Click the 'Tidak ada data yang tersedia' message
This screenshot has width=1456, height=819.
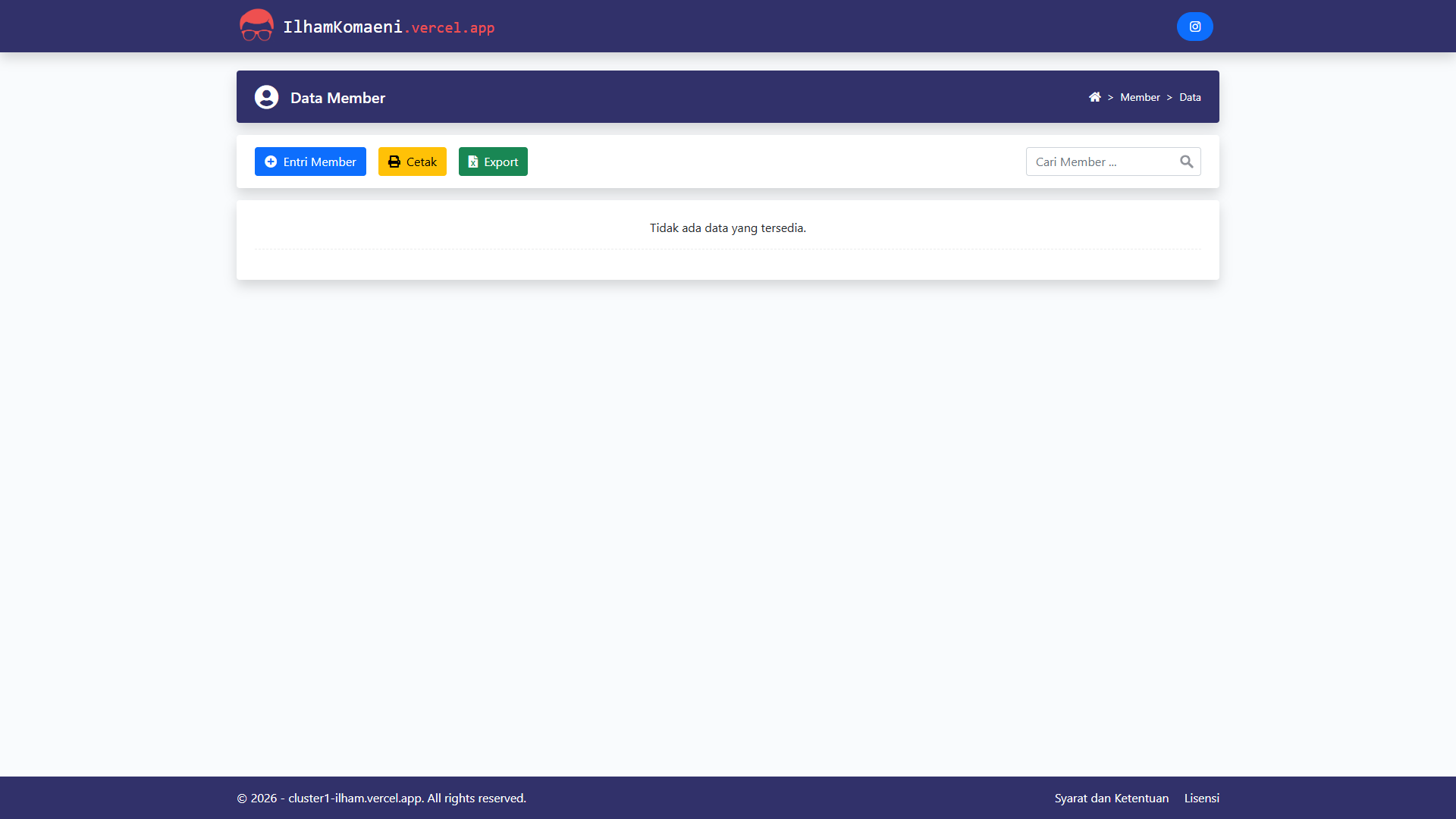tap(727, 227)
